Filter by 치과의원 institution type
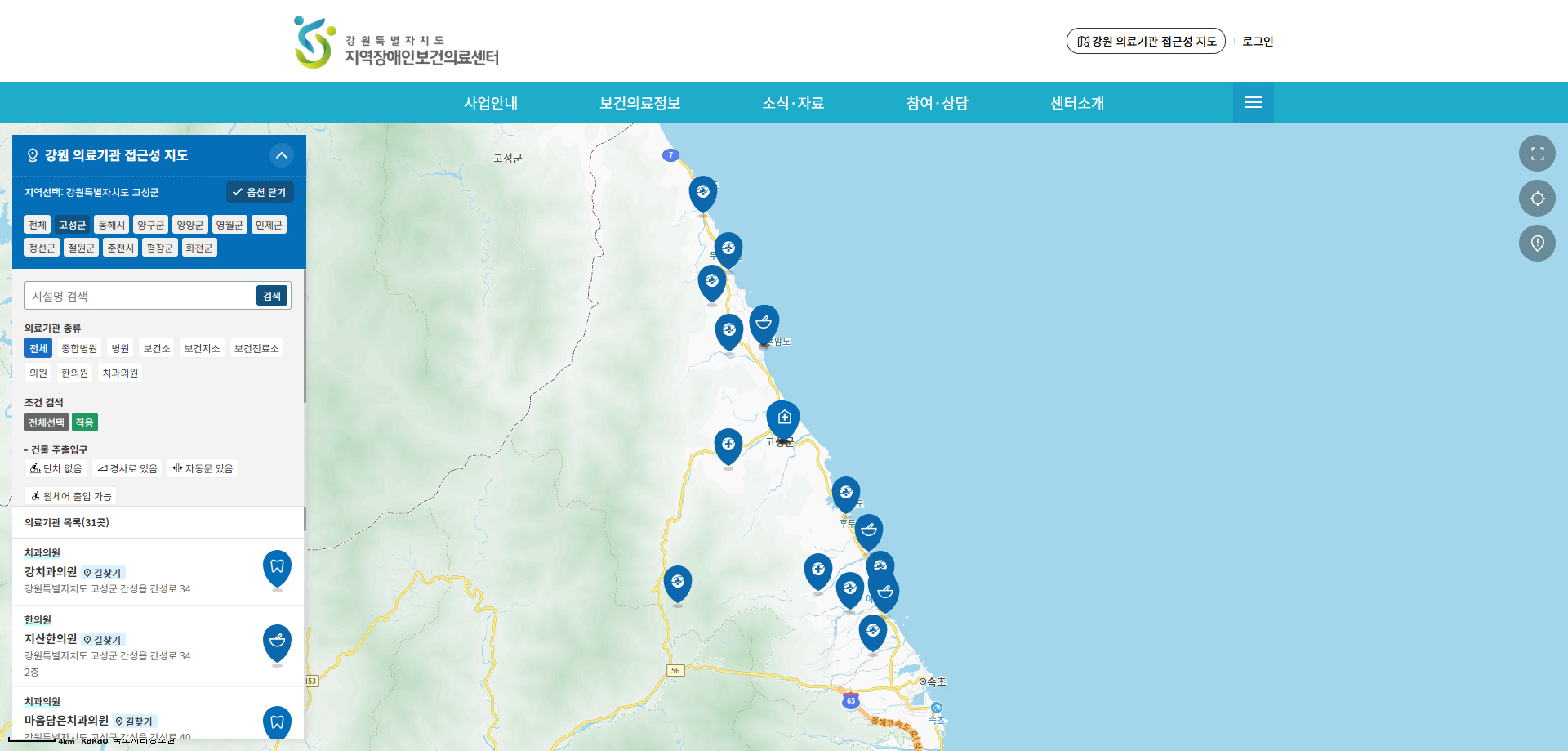Screen dimensions: 1568x751 [120, 373]
